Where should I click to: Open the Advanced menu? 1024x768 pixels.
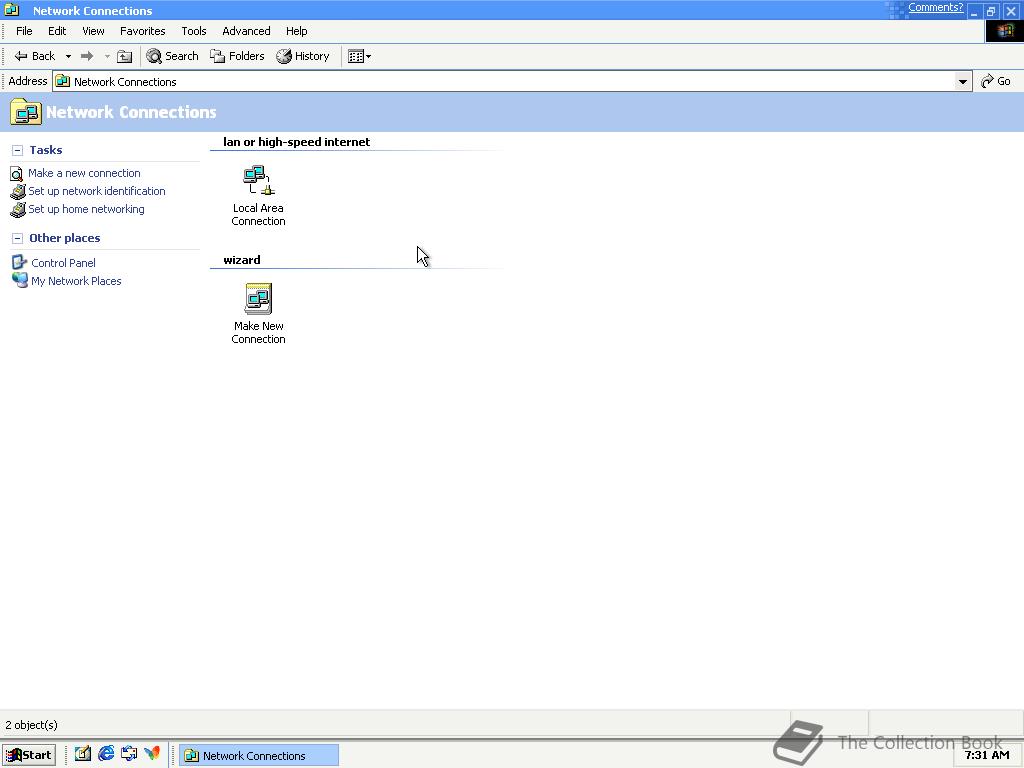point(246,31)
